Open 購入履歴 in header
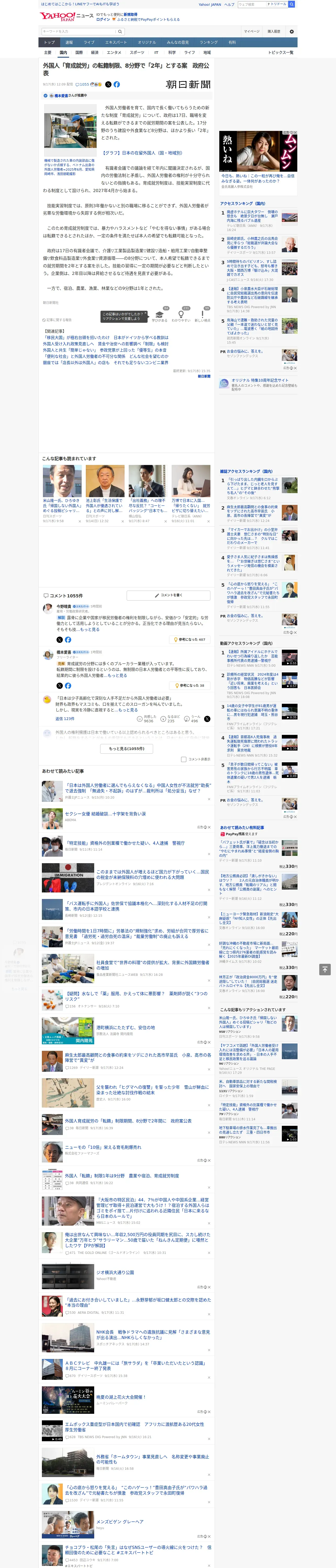 point(274,32)
